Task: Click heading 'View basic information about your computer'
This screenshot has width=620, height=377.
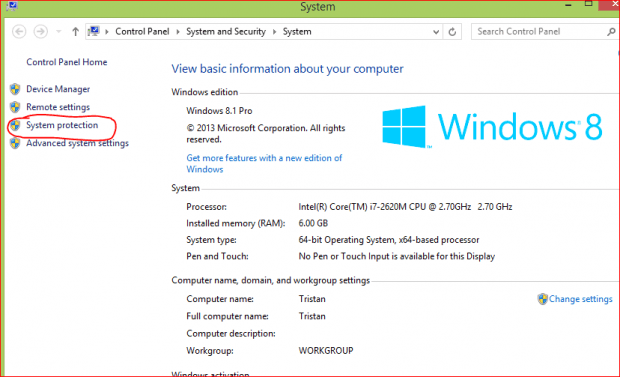Action: (287, 69)
